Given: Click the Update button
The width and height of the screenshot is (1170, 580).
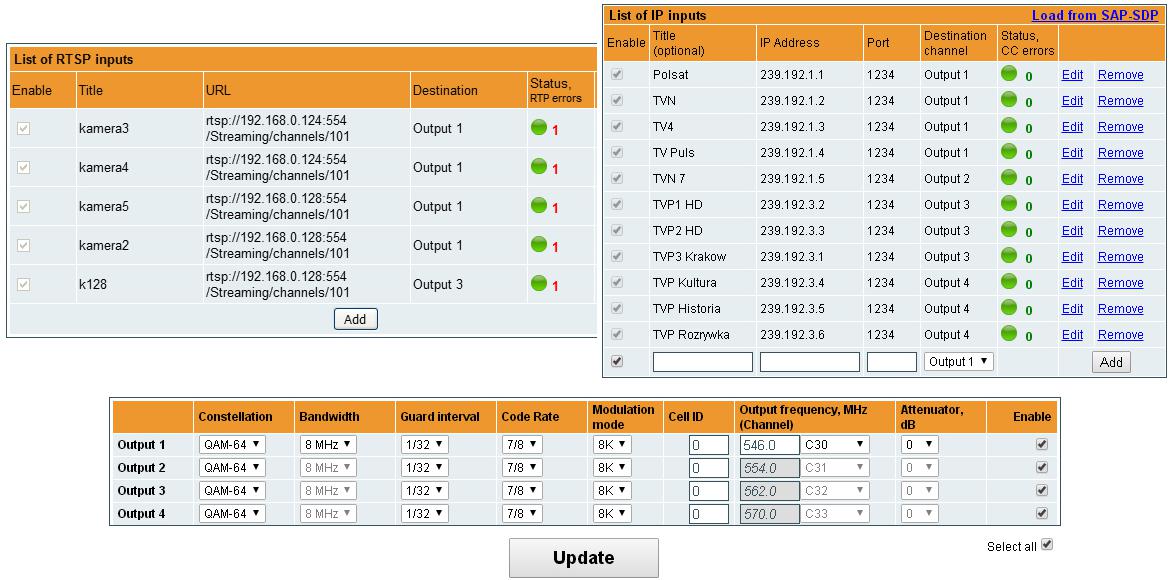Looking at the screenshot, I should [583, 558].
